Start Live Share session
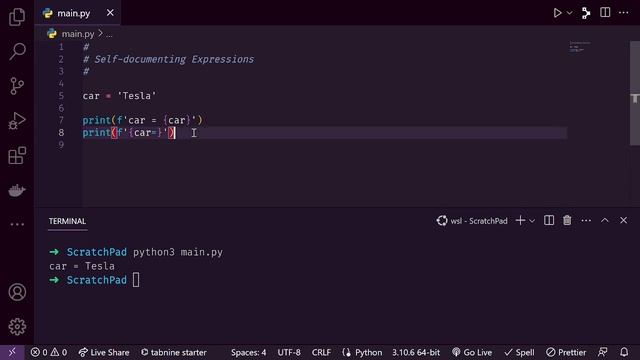This screenshot has width=640, height=360. [104, 352]
